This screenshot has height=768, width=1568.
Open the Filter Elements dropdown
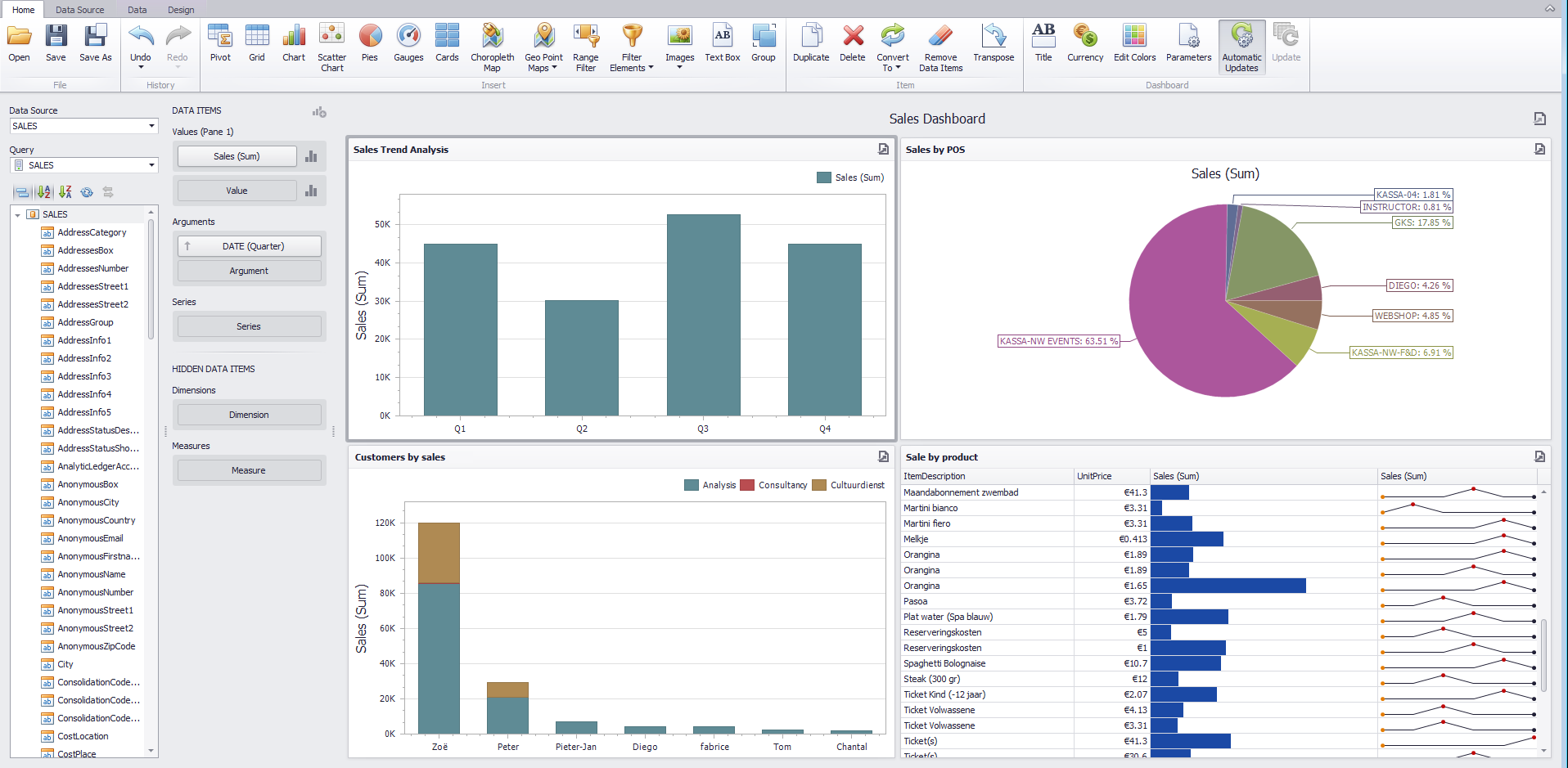(631, 47)
